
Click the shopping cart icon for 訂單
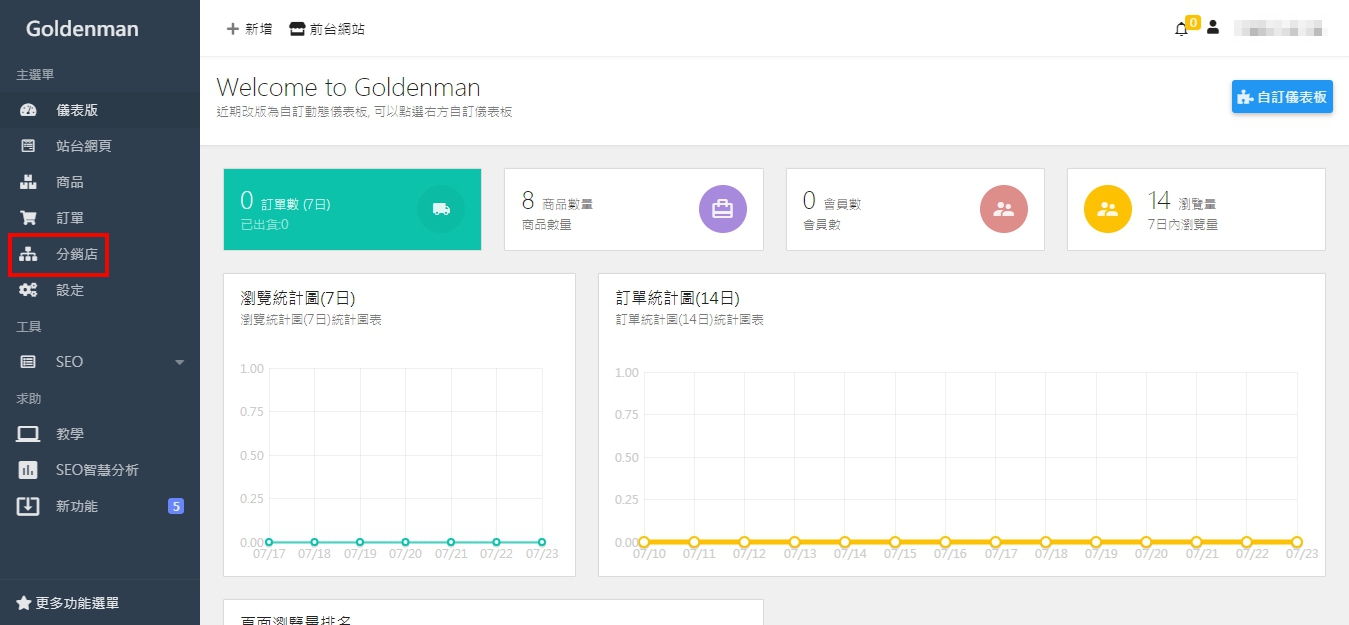click(x=28, y=218)
